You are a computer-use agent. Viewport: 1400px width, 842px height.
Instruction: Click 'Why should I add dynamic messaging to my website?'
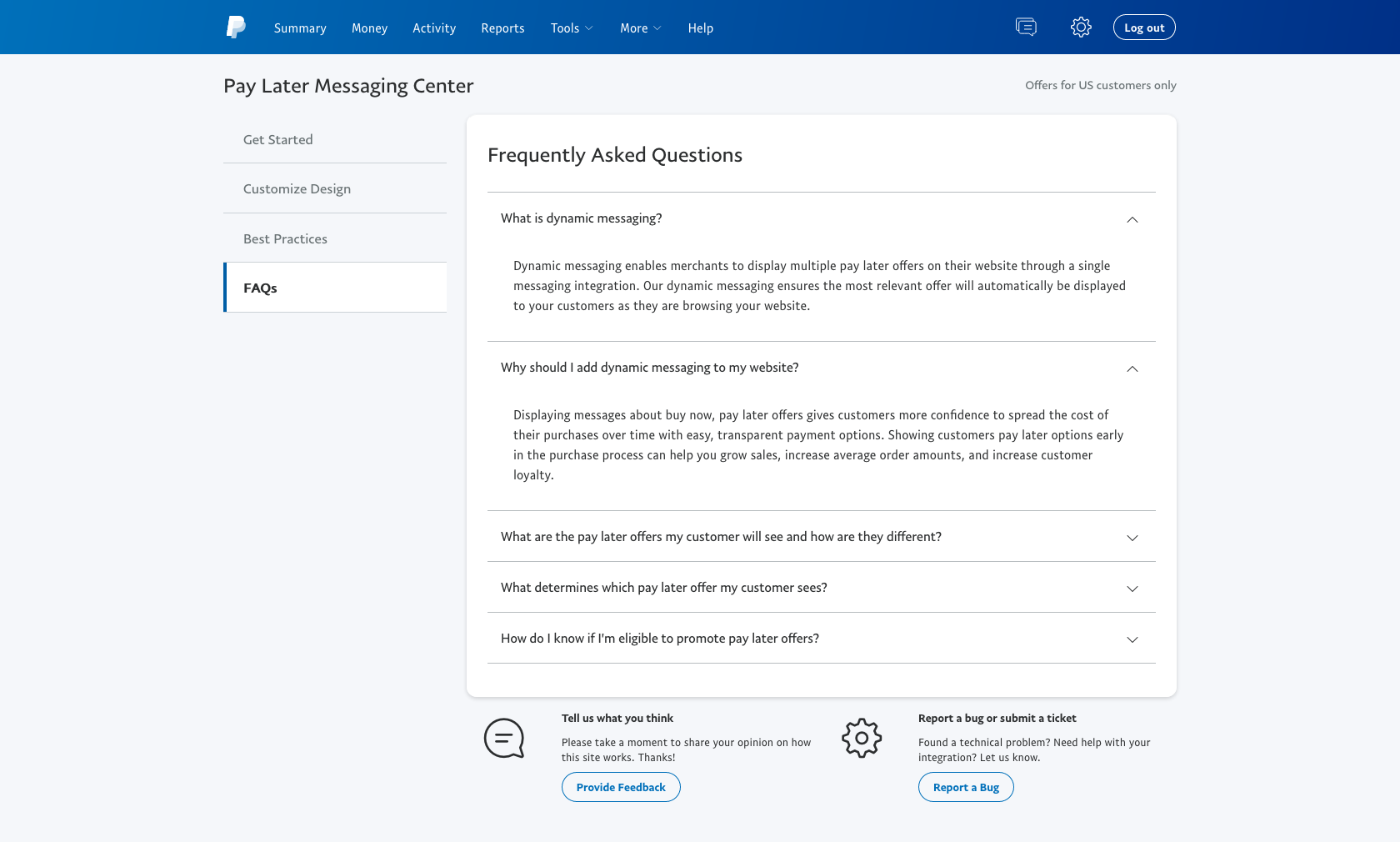650,368
